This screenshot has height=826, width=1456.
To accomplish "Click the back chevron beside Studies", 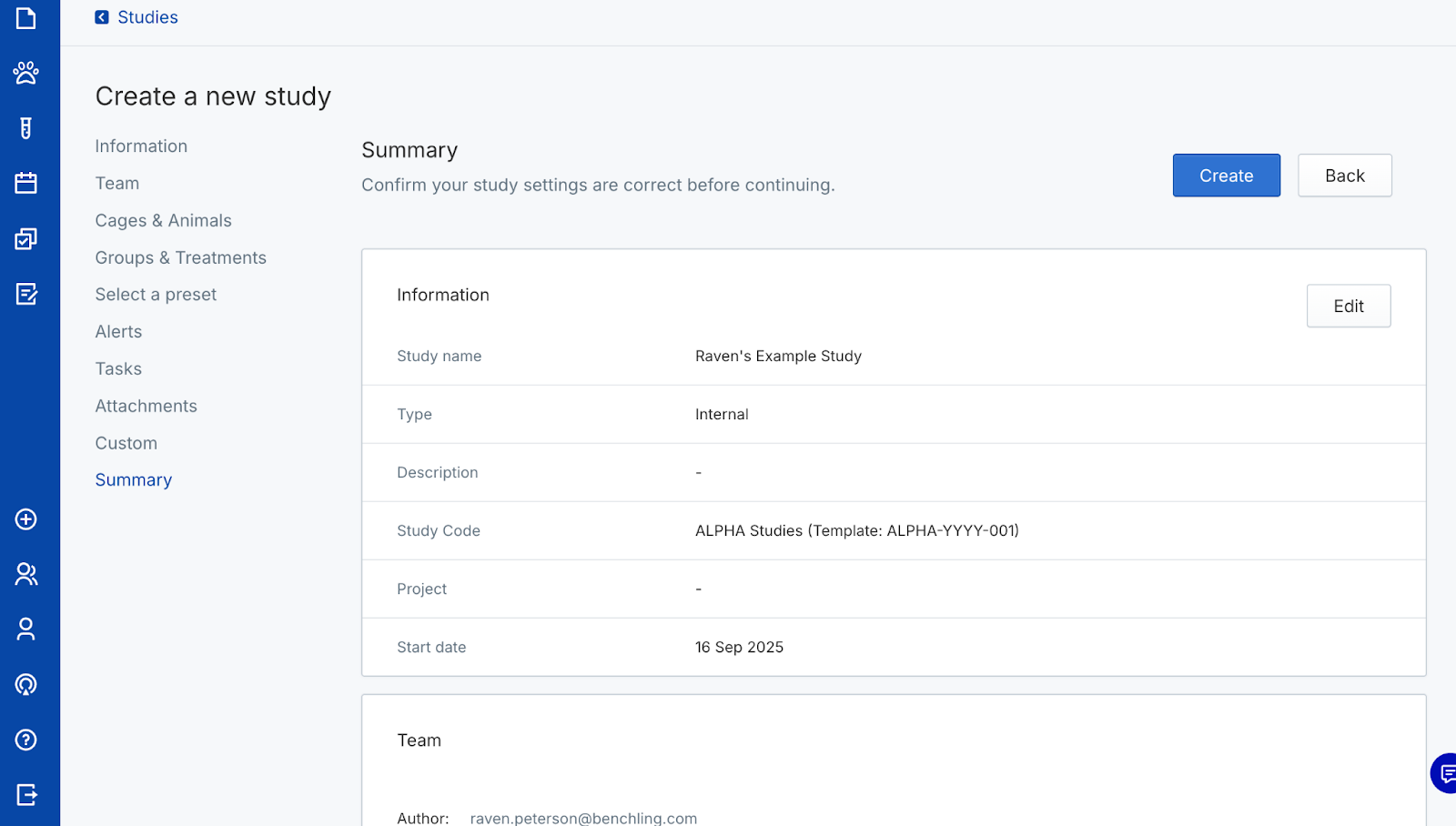I will (102, 17).
